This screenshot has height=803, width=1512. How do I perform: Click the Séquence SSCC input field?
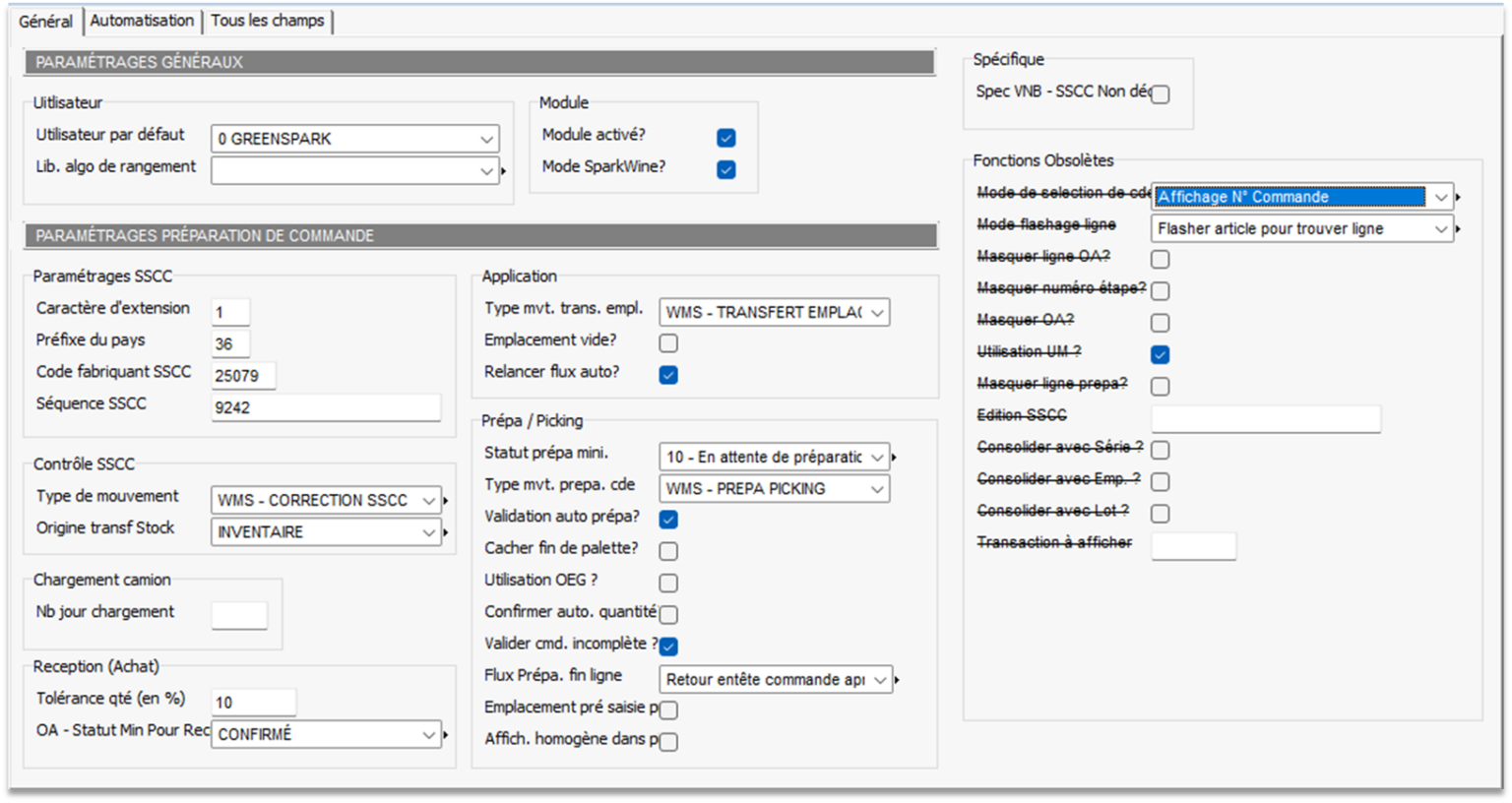pos(326,407)
